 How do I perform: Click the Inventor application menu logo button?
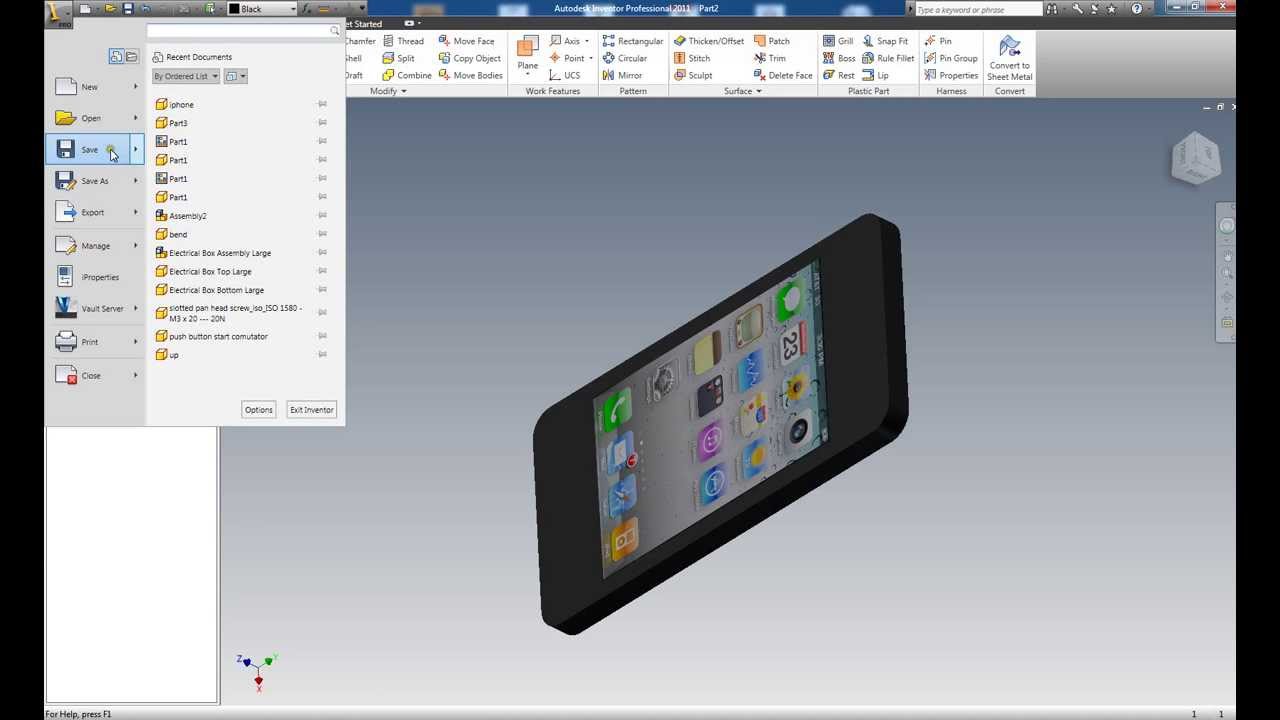click(x=60, y=13)
